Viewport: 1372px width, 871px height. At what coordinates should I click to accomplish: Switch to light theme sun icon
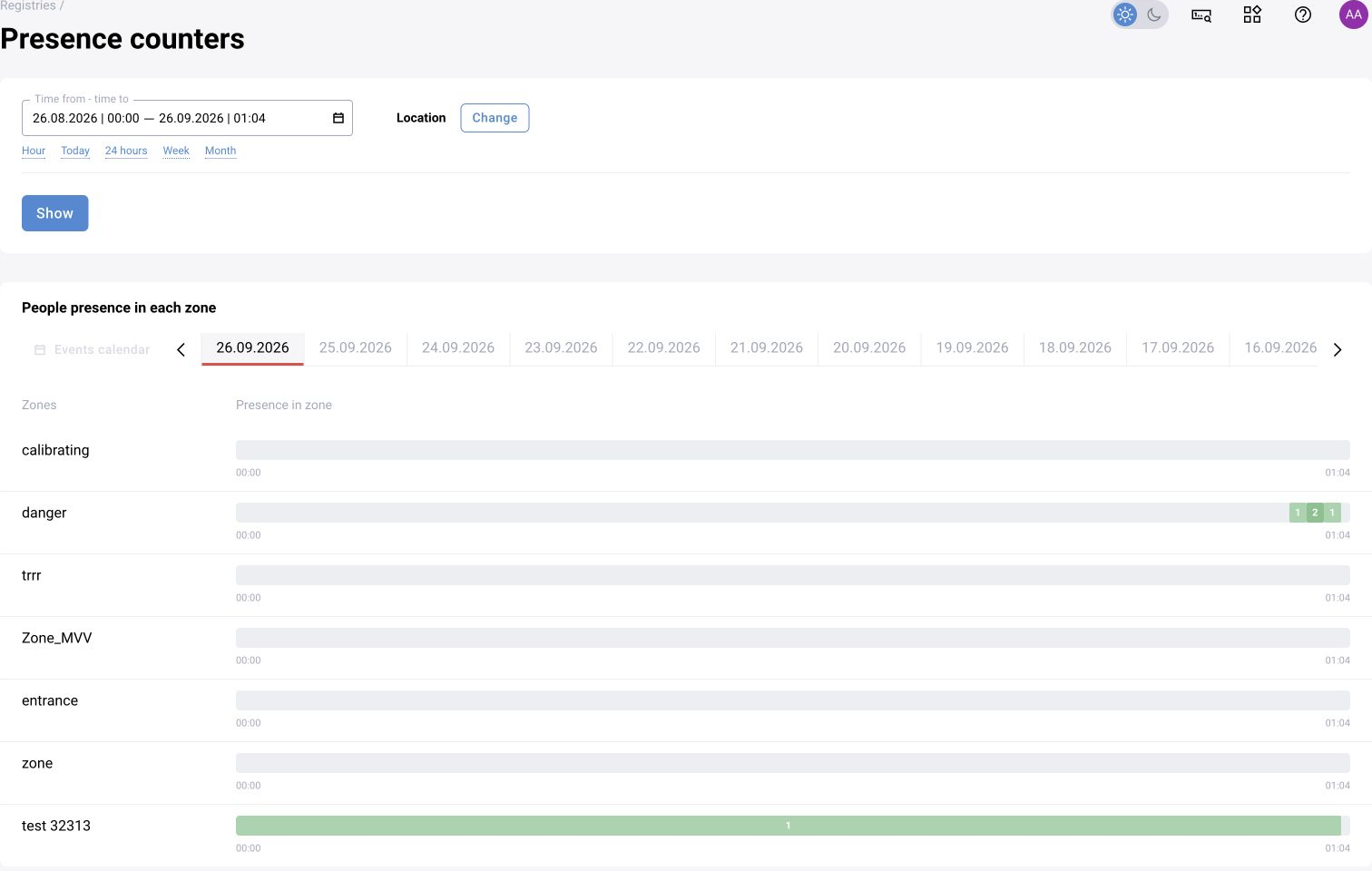pos(1125,15)
